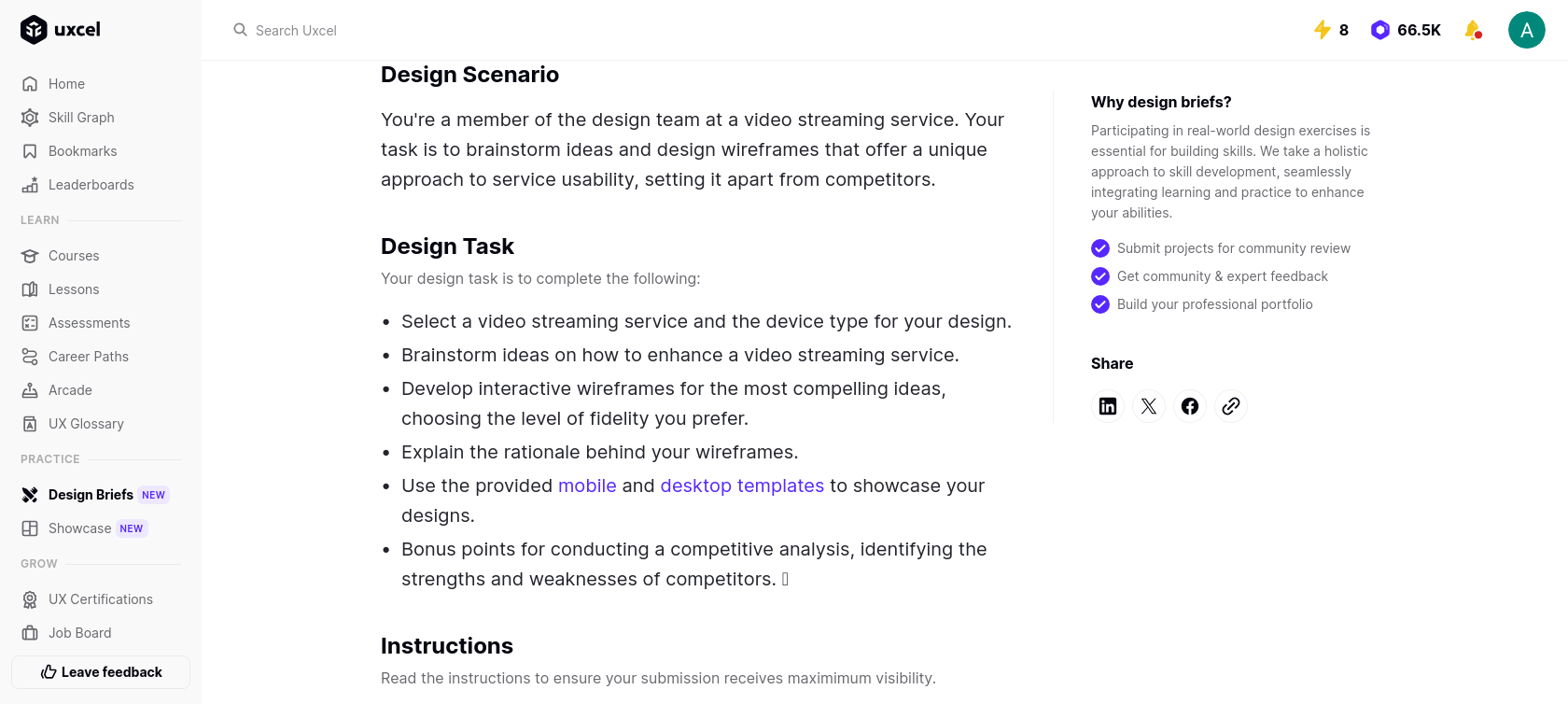1568x704 pixels.
Task: Select Showcase in the Practice section
Action: [80, 528]
